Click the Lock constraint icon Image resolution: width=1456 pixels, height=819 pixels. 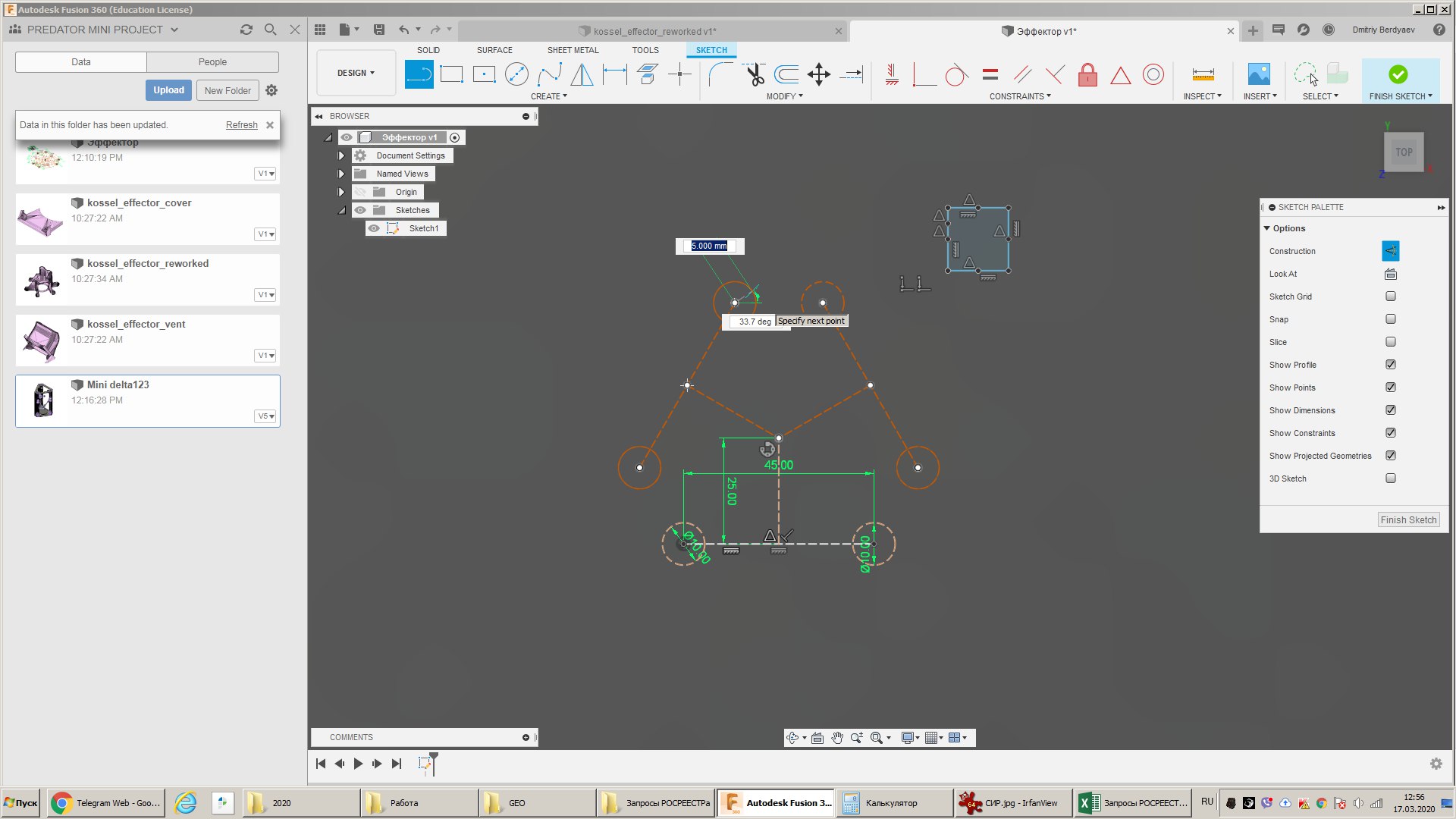click(1087, 74)
